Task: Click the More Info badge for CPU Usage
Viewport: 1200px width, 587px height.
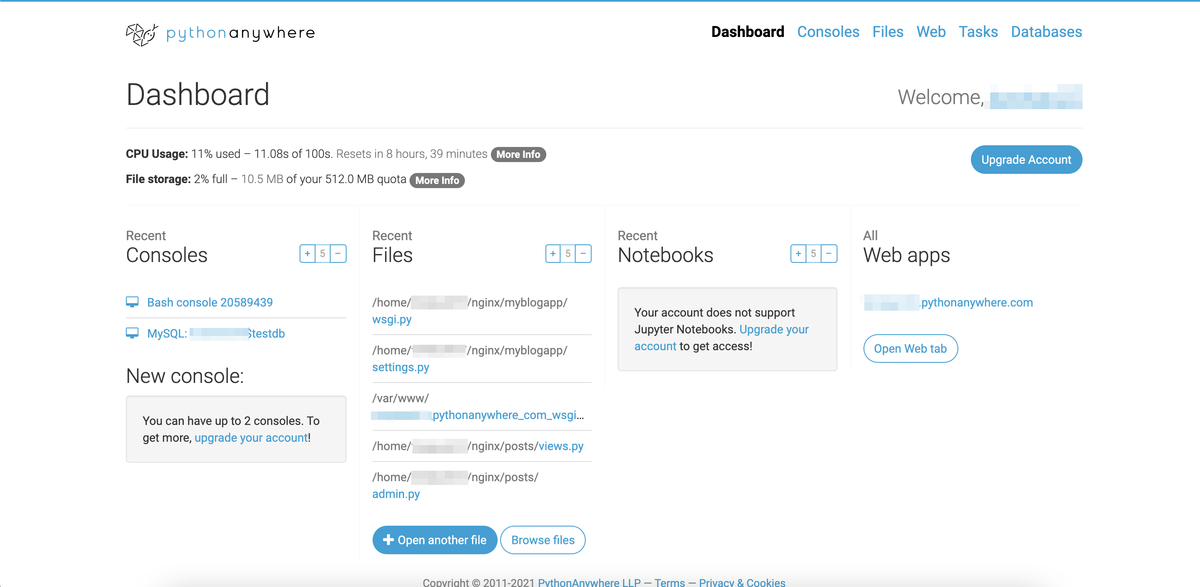Action: click(x=518, y=154)
